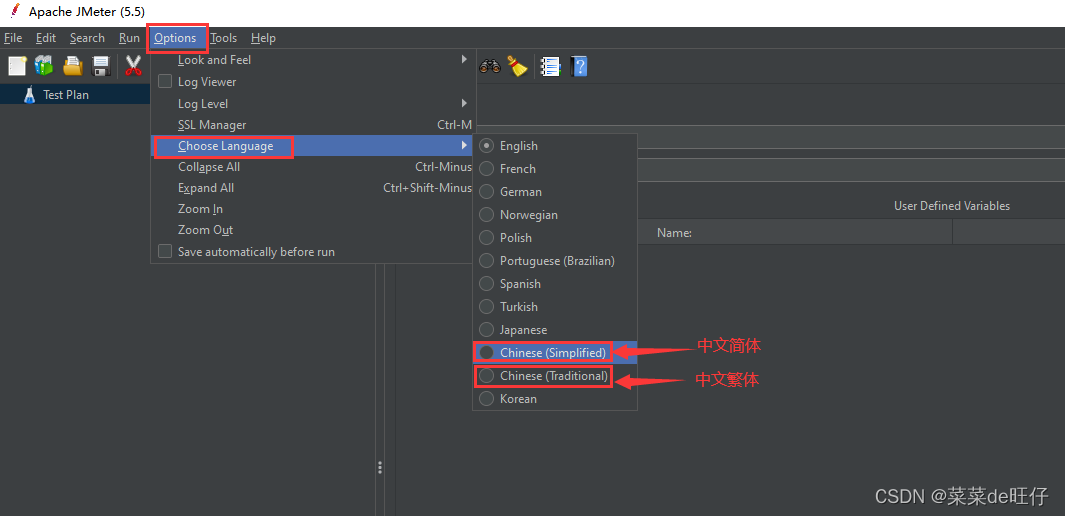Screen dimensions: 1065x516
Task: Click the broom Reset Search icon
Action: (518, 66)
